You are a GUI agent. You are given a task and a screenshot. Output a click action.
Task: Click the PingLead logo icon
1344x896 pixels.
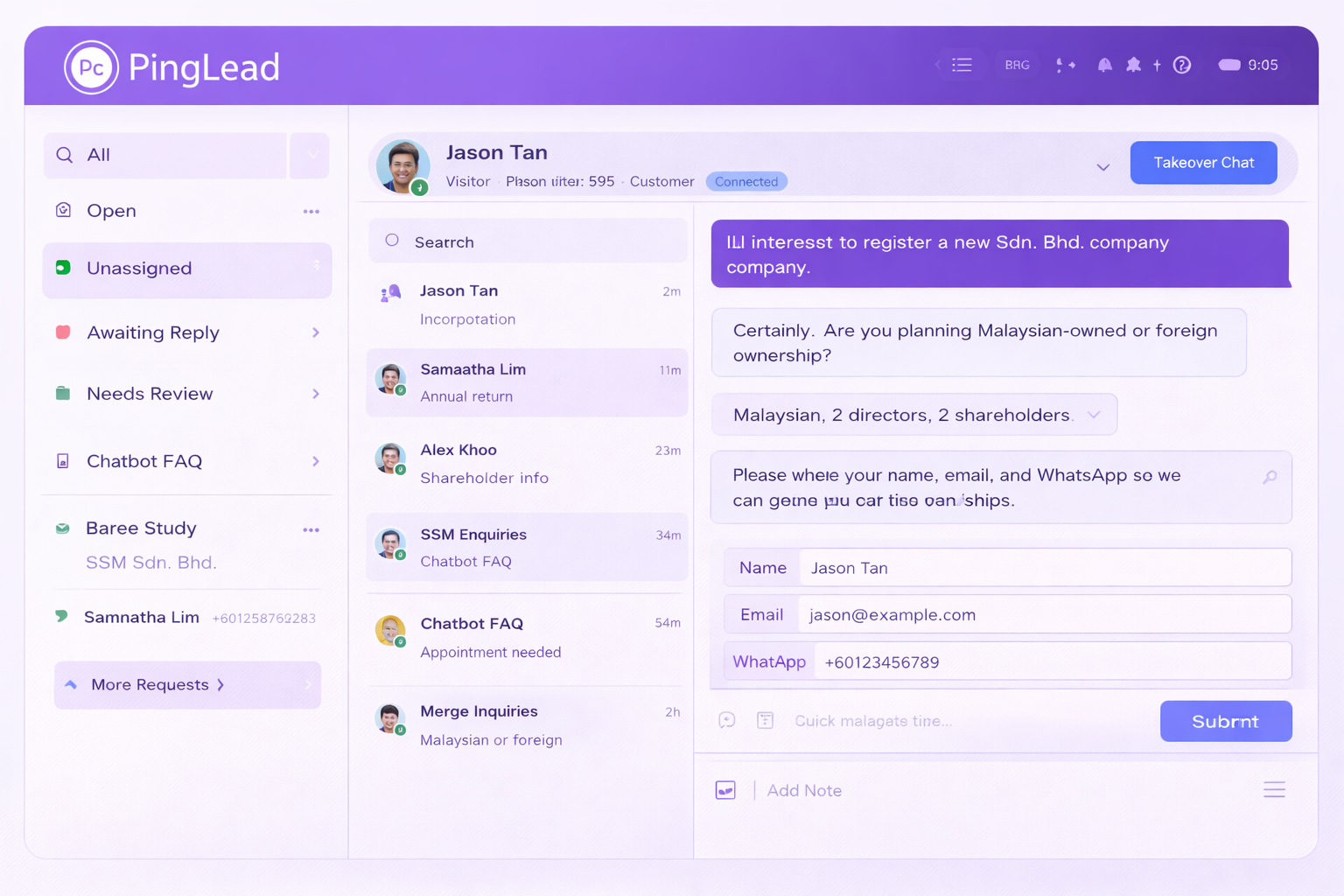91,67
